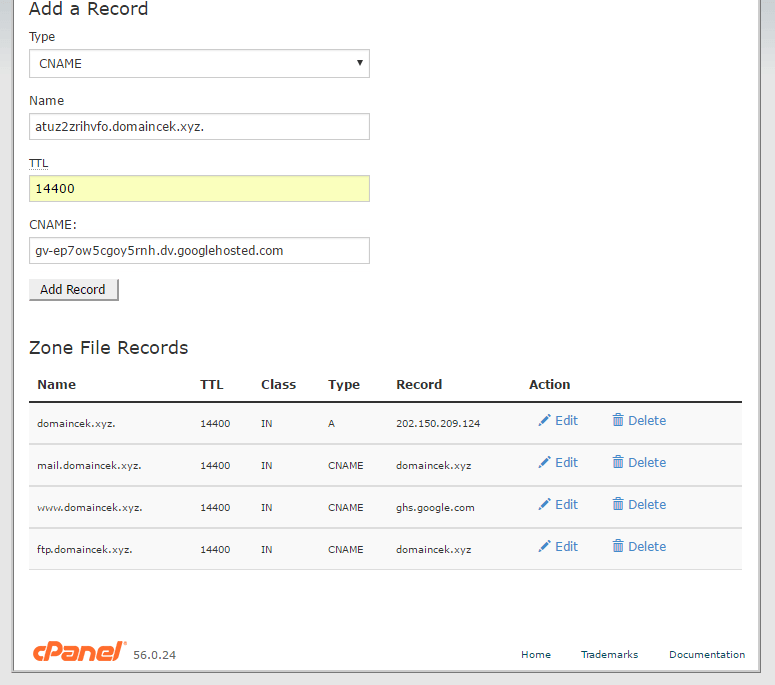Viewport: 775px width, 685px height.
Task: Click pencil Edit icon for ftp.domaincek.xyz. row
Action: 545,547
